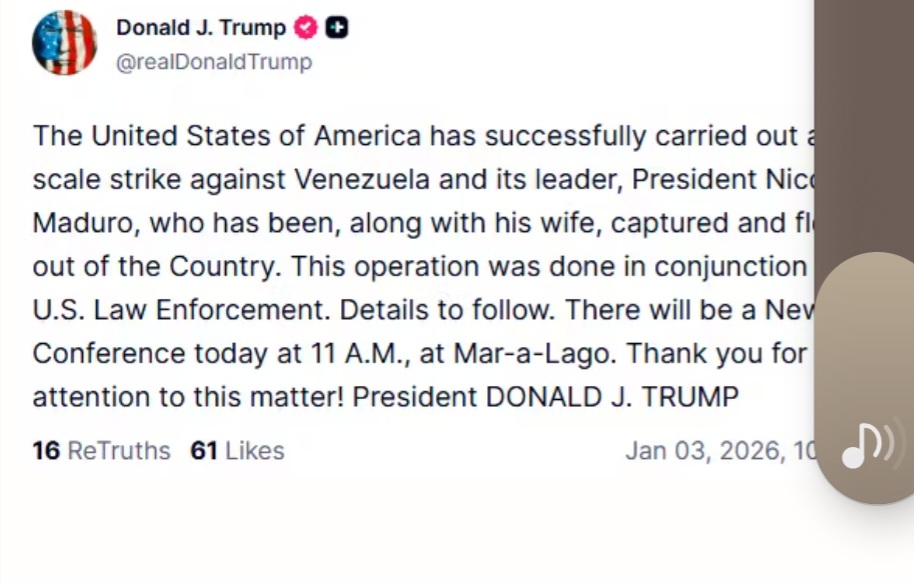Viewport: 914px width, 585px height.
Task: Click the signature President DONALD J. TRUMP
Action: coord(545,397)
